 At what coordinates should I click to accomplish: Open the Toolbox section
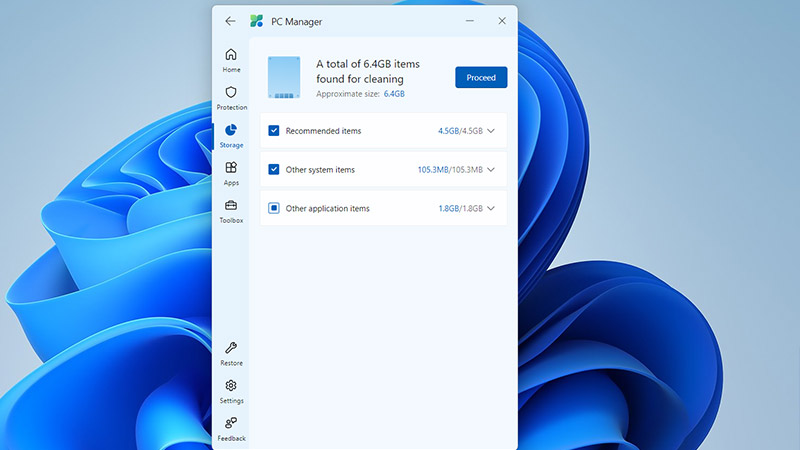pyautogui.click(x=231, y=210)
